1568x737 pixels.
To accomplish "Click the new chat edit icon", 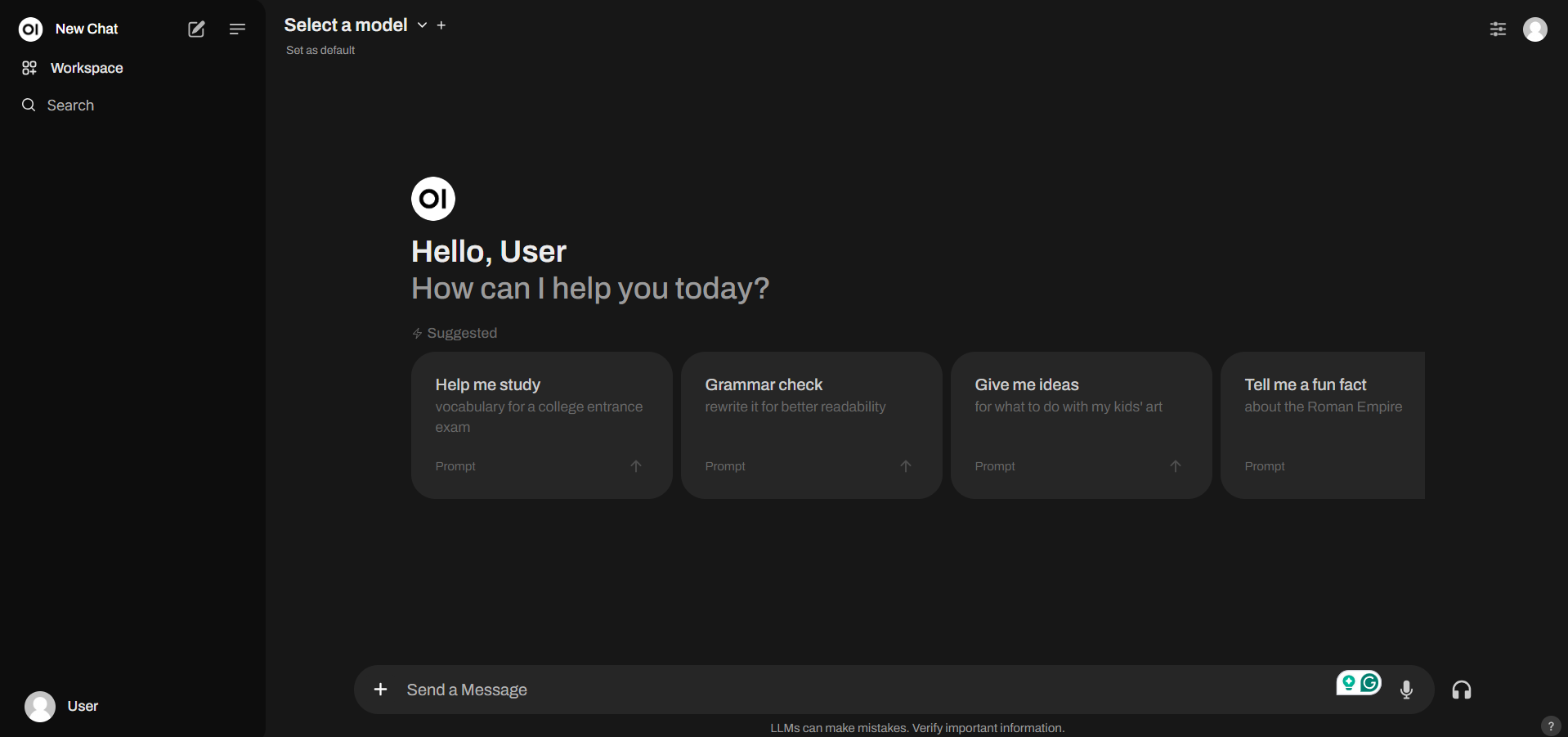I will [196, 29].
